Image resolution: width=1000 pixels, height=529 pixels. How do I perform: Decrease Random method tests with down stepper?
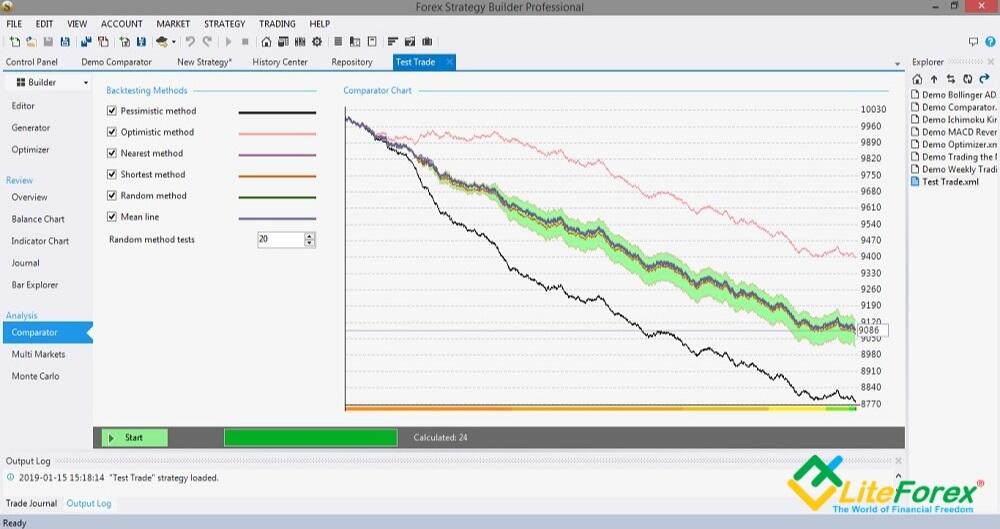click(310, 244)
